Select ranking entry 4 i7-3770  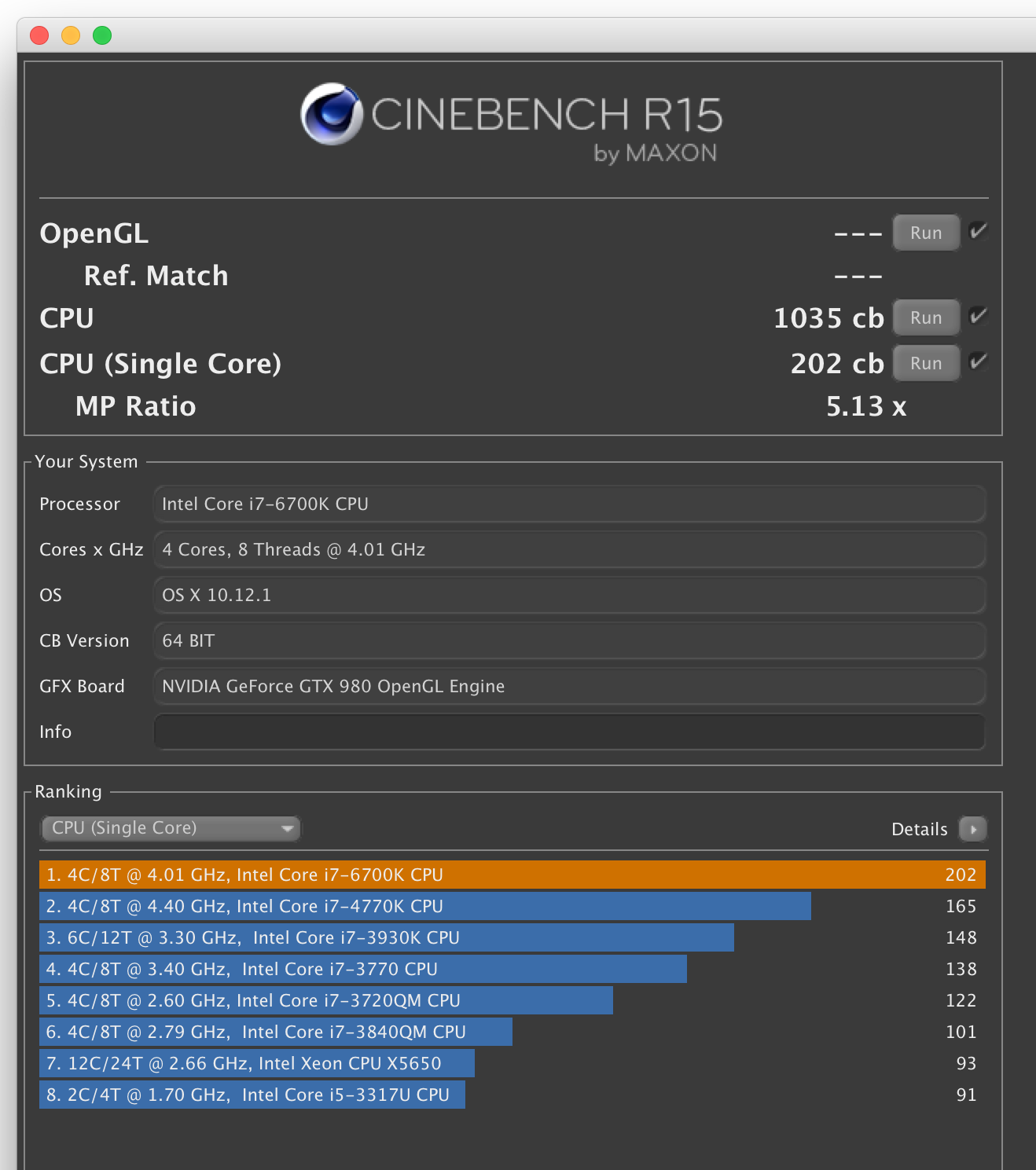click(x=512, y=969)
